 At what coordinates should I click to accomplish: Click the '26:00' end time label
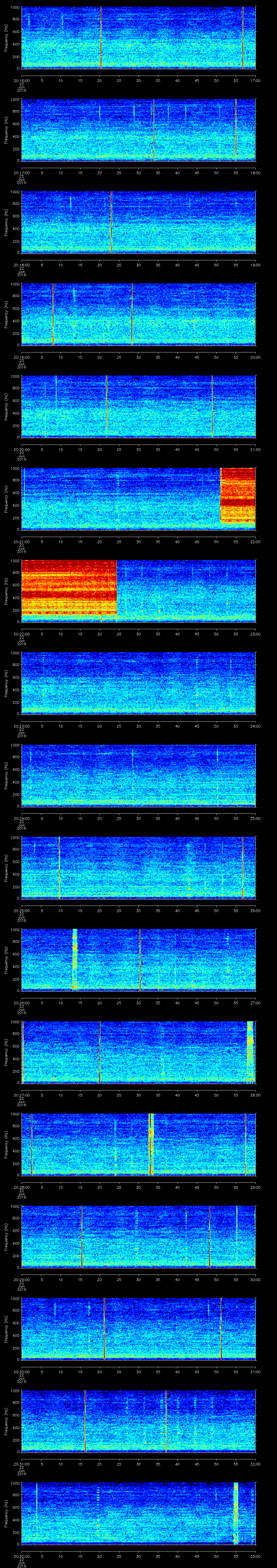[x=255, y=910]
